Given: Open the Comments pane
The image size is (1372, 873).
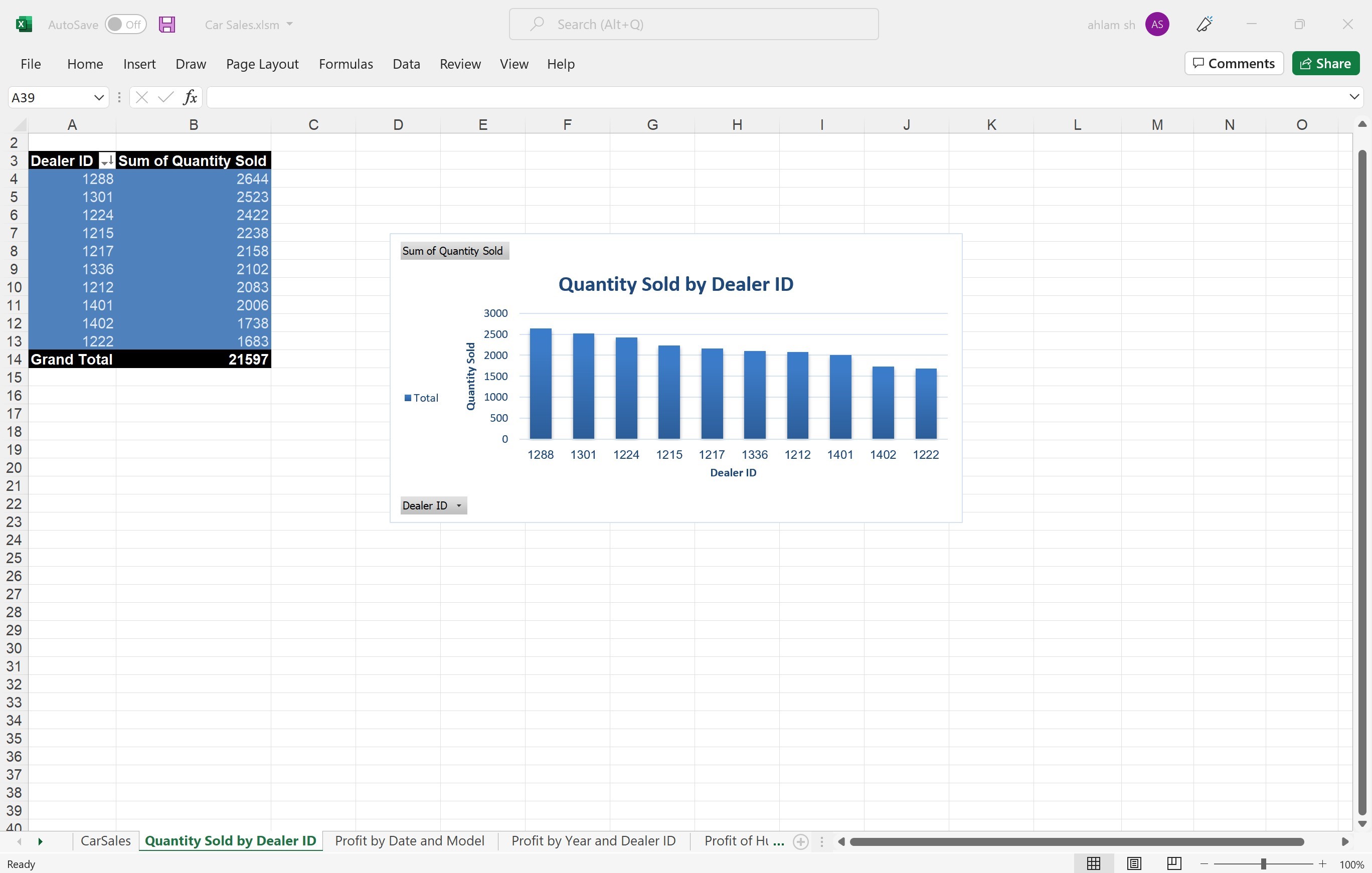Looking at the screenshot, I should [1233, 63].
